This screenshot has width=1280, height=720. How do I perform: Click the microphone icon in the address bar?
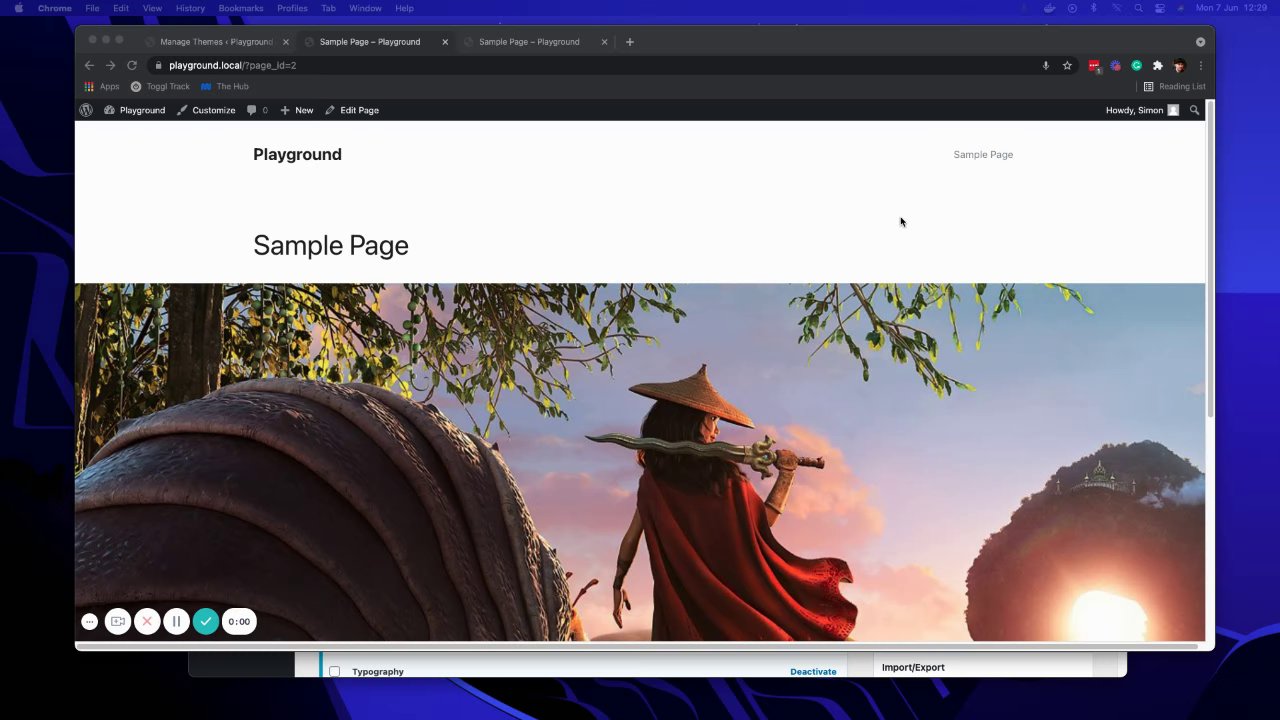1046,65
